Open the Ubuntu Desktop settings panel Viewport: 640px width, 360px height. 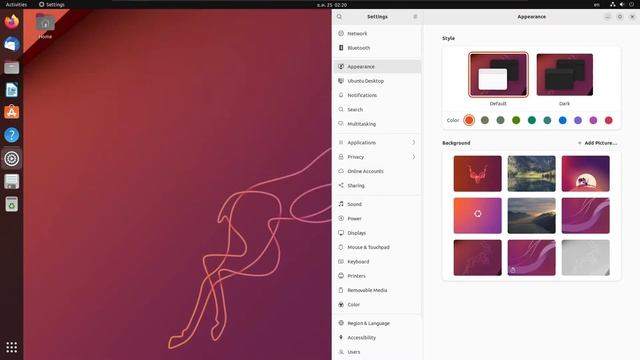coord(377,81)
